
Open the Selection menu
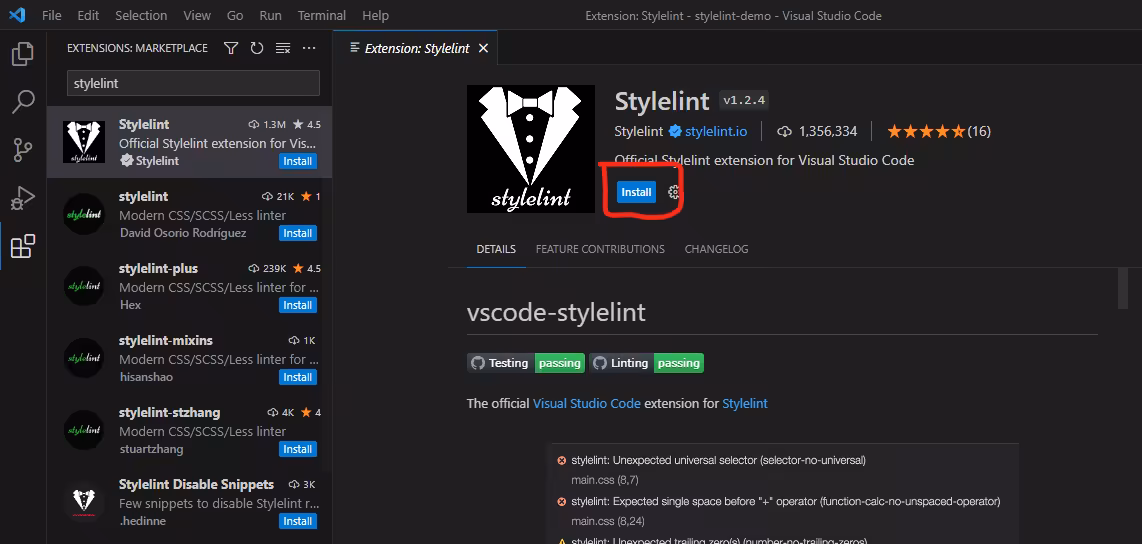tap(141, 15)
